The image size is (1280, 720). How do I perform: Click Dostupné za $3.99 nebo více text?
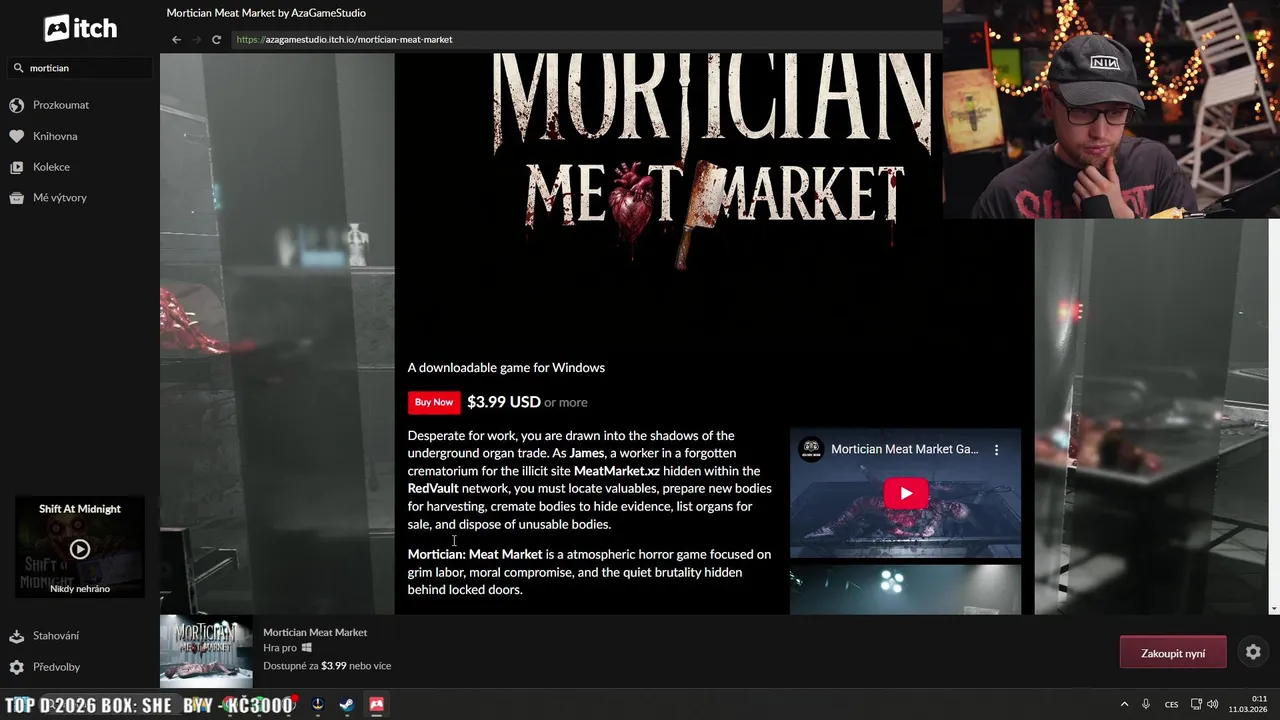(x=327, y=666)
